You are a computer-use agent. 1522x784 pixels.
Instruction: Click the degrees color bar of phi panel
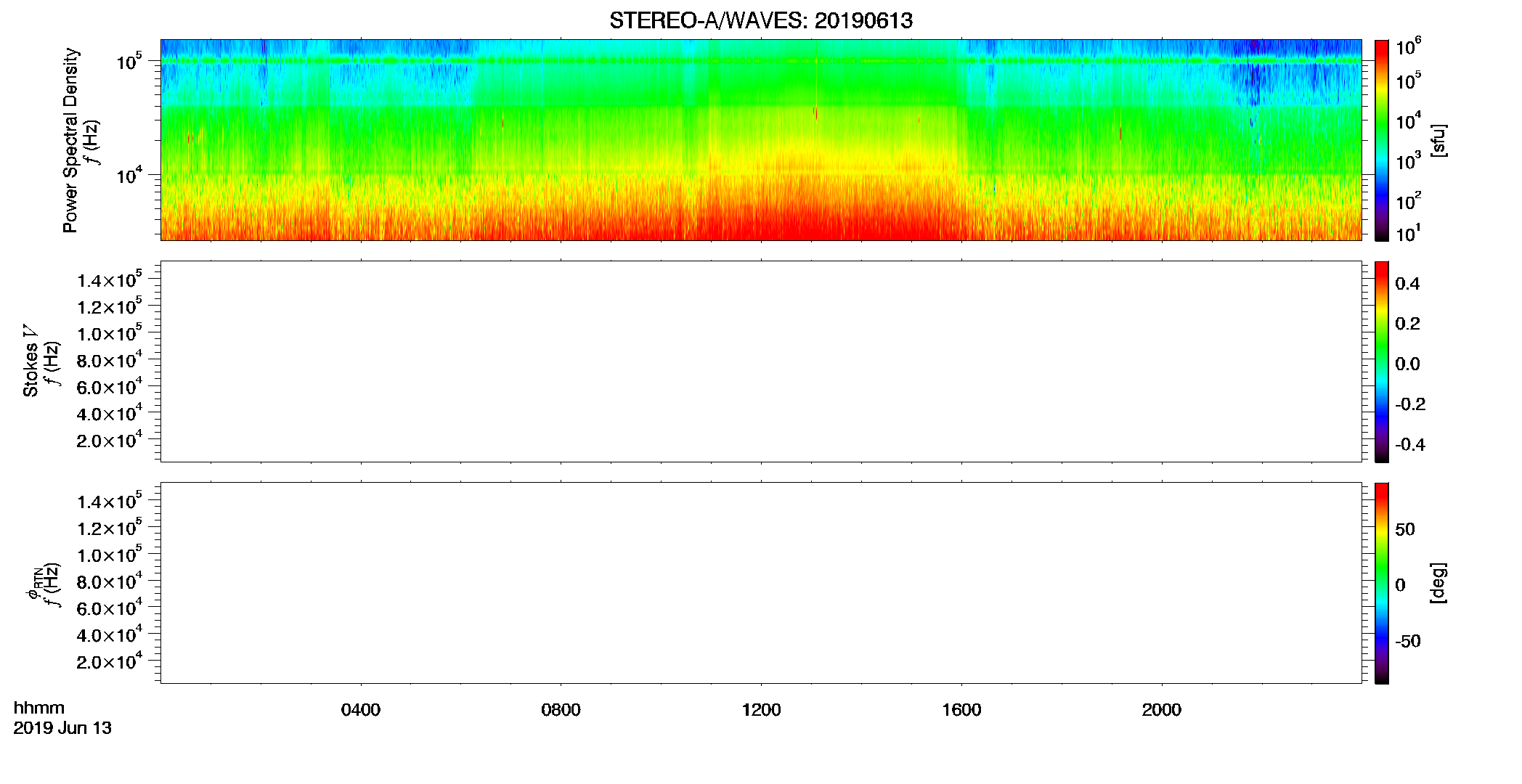point(1381,583)
